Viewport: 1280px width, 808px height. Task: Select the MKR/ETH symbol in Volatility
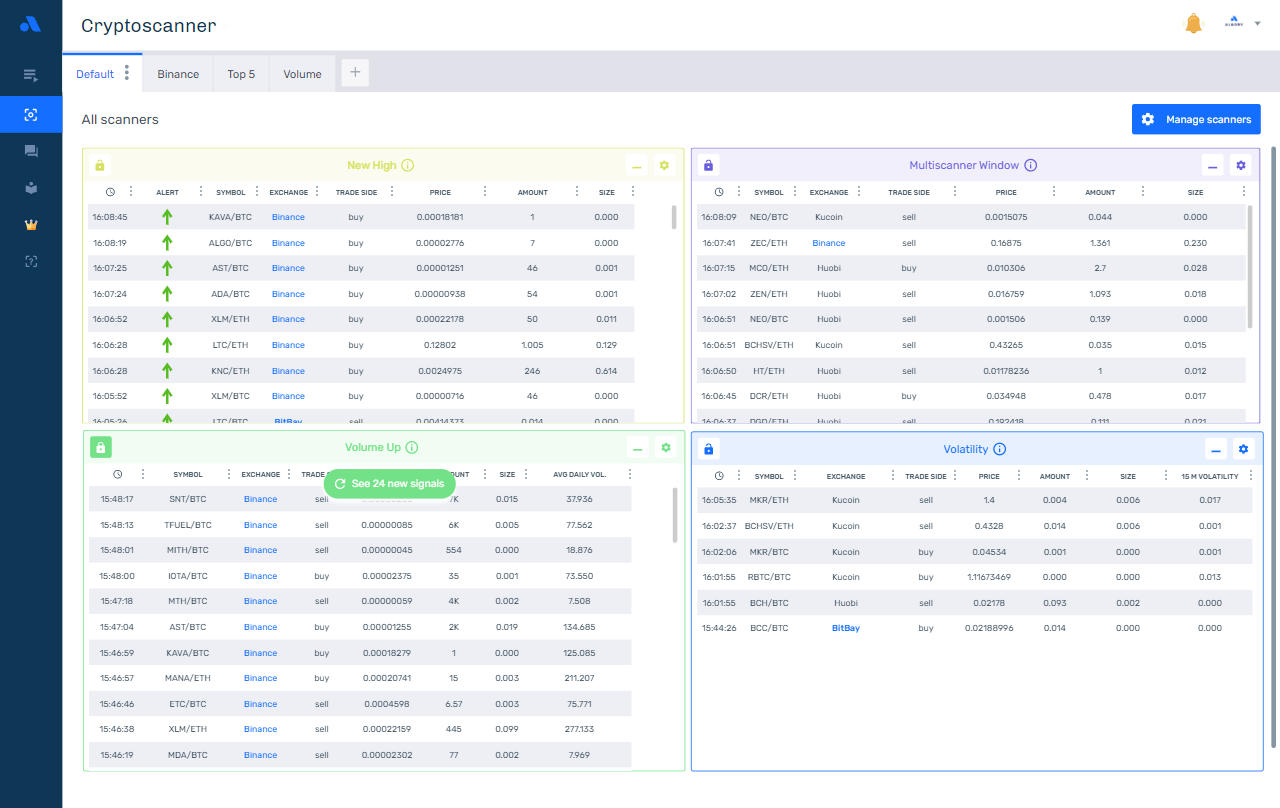click(x=768, y=500)
